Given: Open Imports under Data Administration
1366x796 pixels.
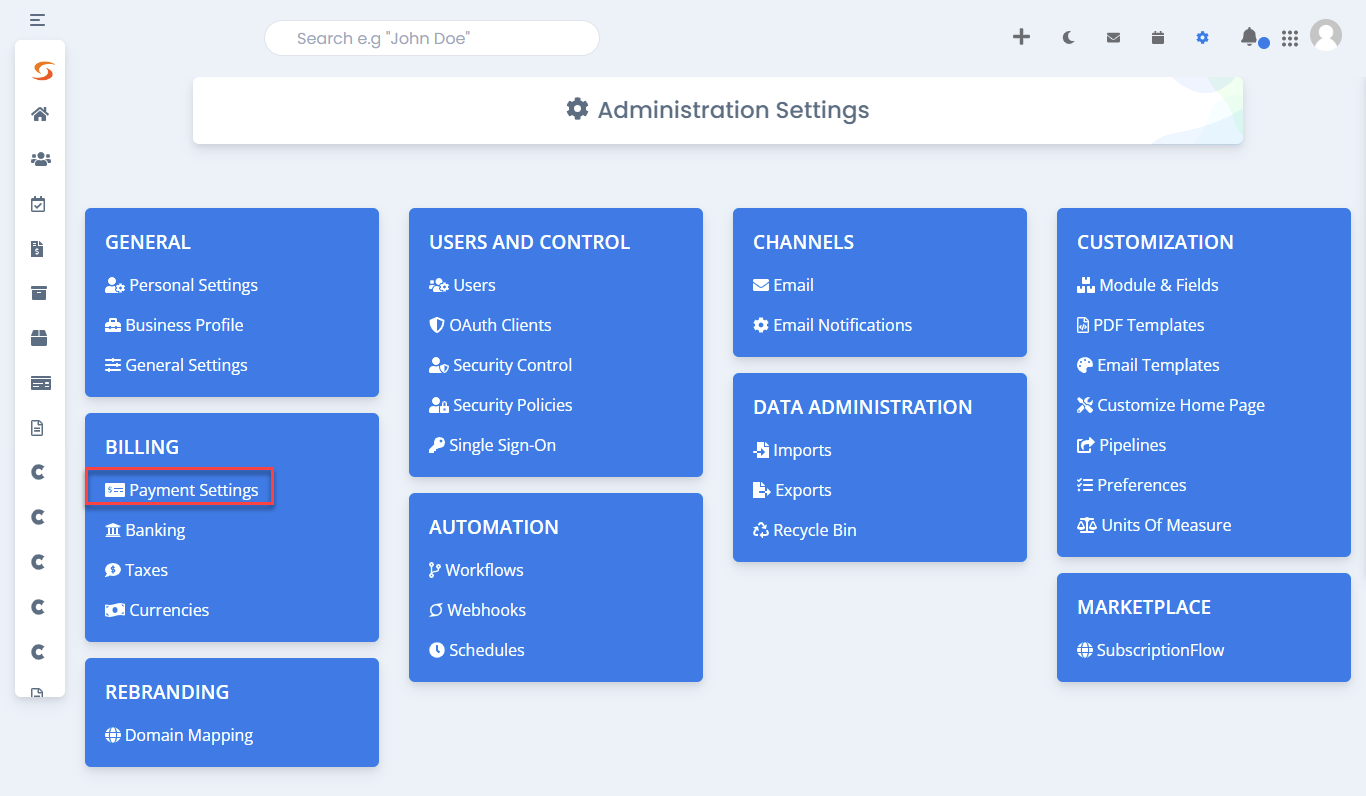Looking at the screenshot, I should (793, 450).
